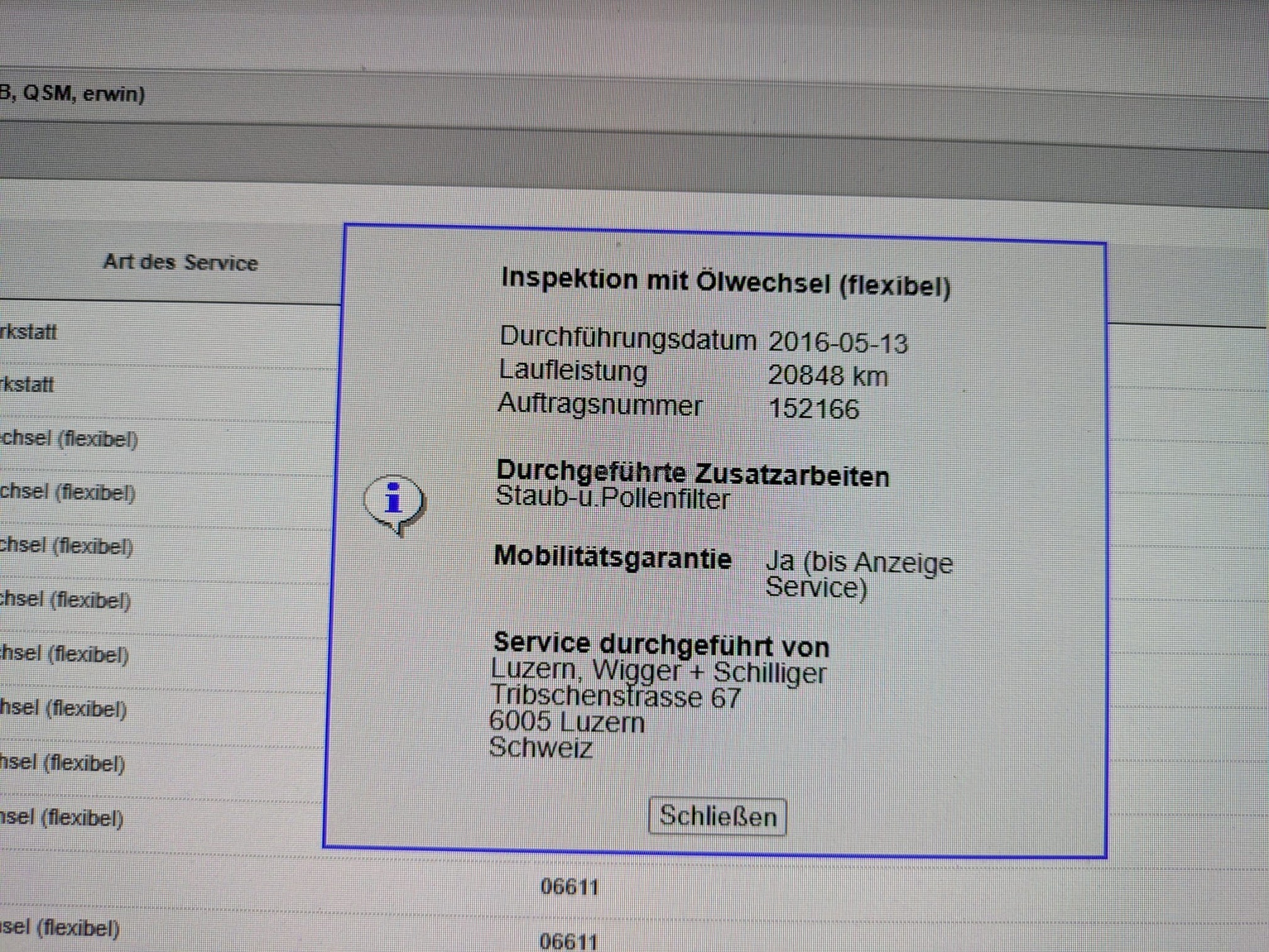Viewport: 1269px width, 952px height.
Task: Click the Staub-u.Pollenfilter entry
Action: (612, 498)
